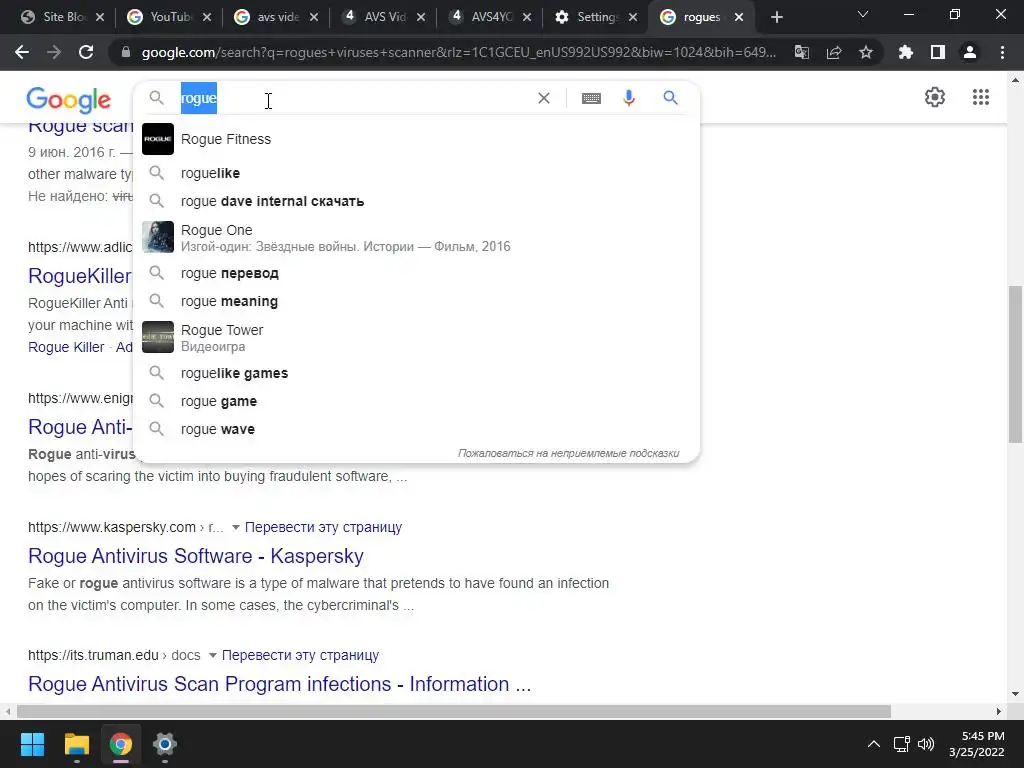Expand truman.edu result options arrow
Screen dimensions: 1024x768
point(212,655)
